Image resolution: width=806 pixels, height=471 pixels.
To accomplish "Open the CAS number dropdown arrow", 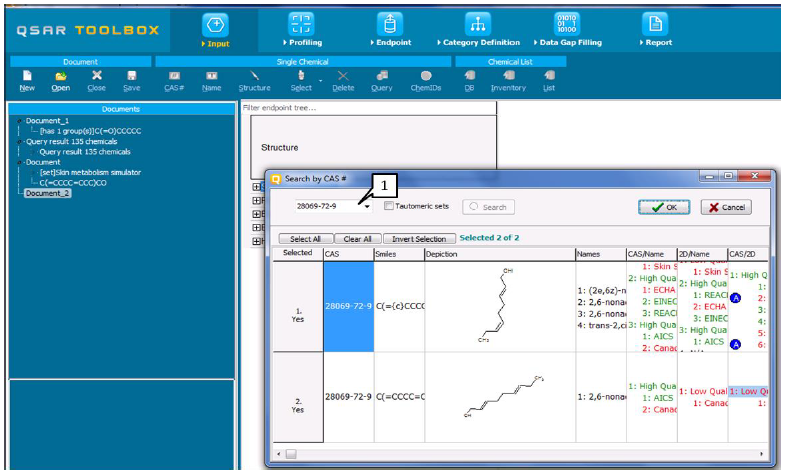I will [x=367, y=207].
